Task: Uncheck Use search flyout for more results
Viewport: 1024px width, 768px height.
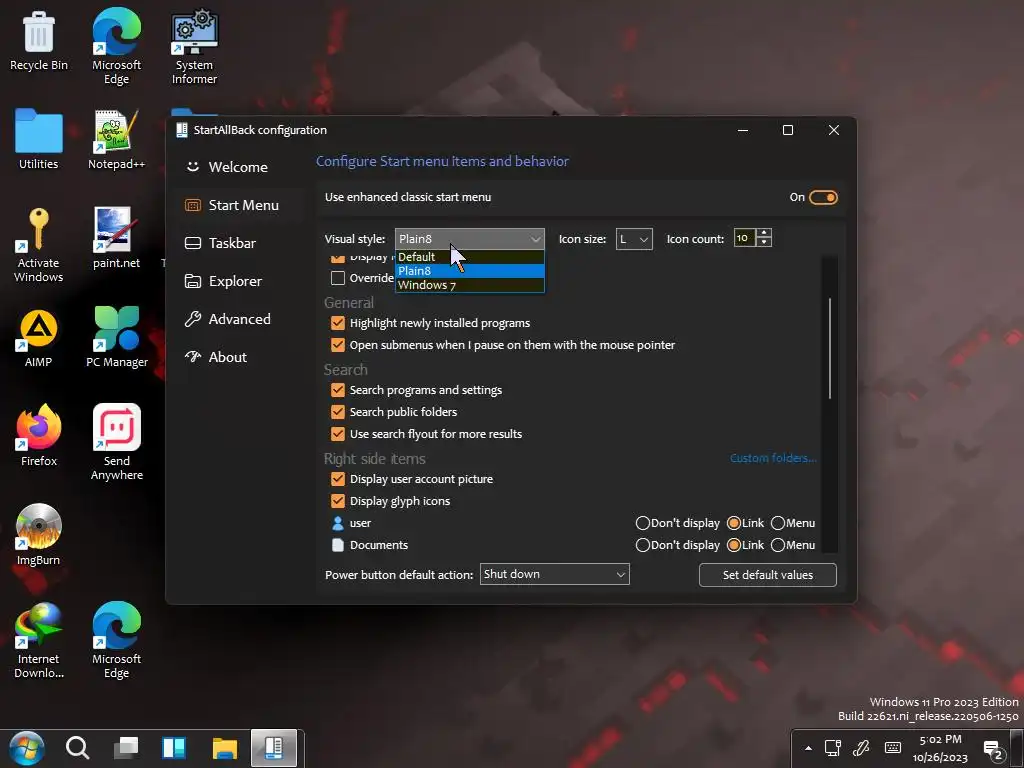Action: tap(338, 434)
